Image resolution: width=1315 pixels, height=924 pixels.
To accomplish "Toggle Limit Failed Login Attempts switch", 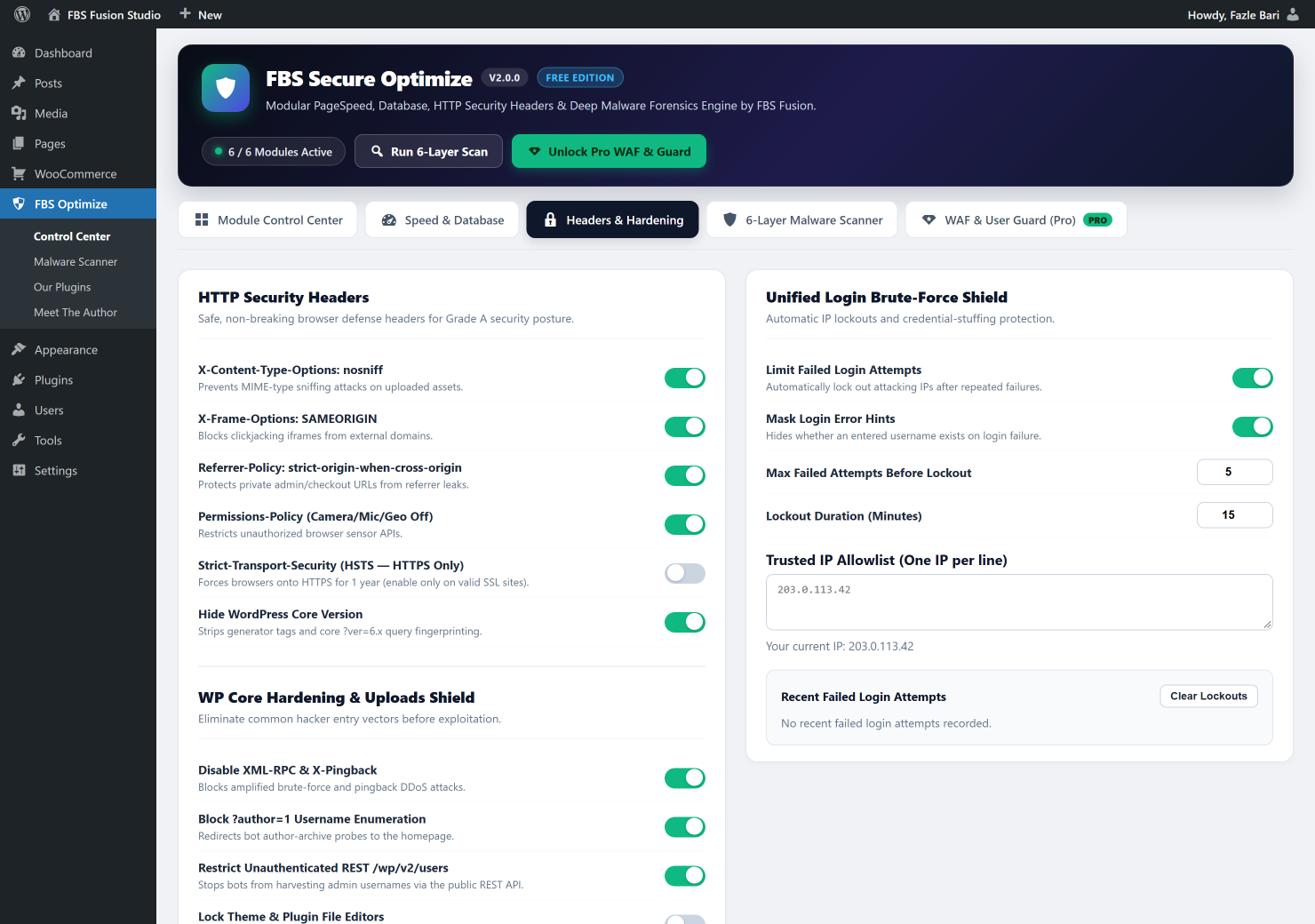I will 1253,378.
